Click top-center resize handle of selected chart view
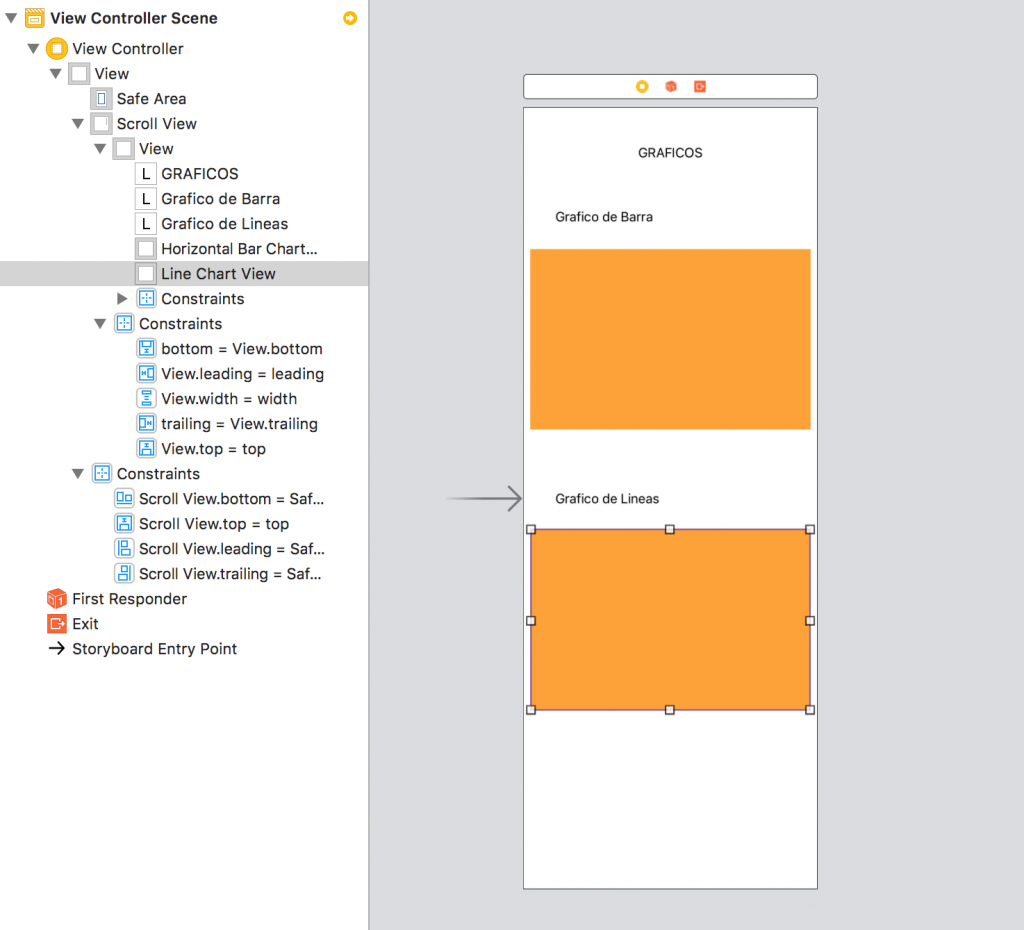Screen dimensions: 1024x930 [x=670, y=529]
